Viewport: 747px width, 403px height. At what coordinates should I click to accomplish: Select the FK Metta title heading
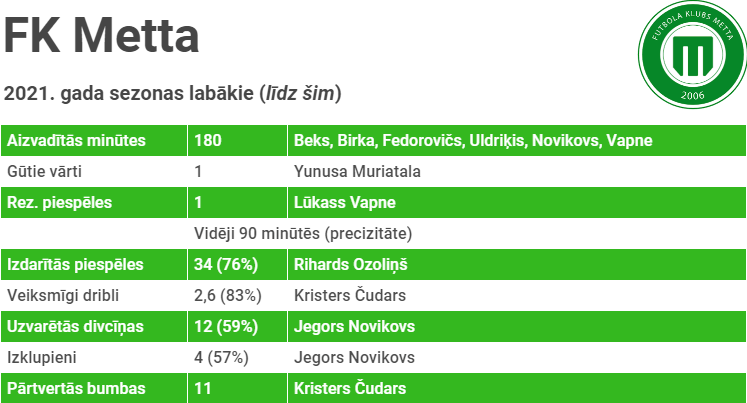point(101,36)
